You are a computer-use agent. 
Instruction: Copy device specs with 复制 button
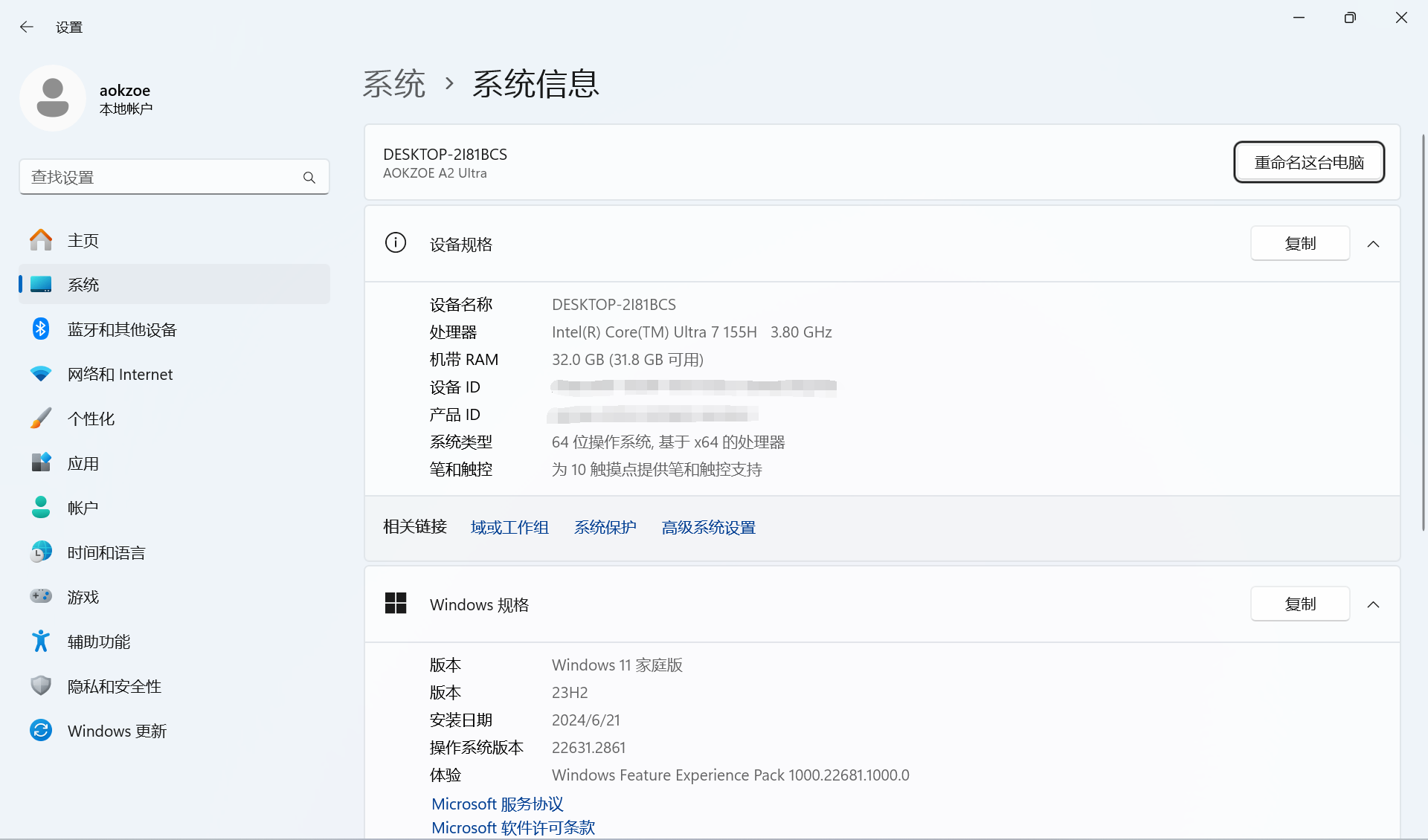(1300, 243)
